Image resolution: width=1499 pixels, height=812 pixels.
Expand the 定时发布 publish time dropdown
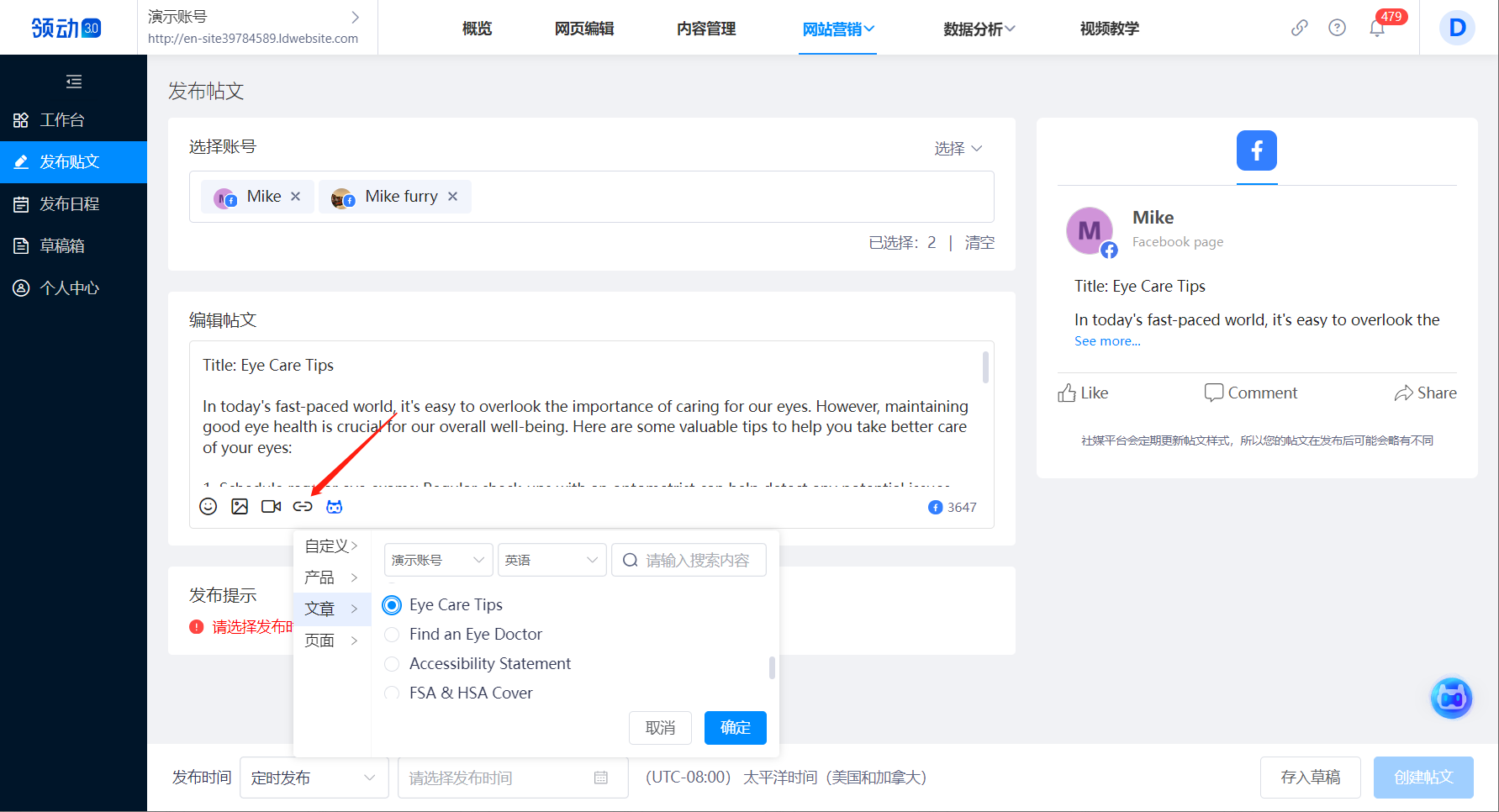[314, 778]
